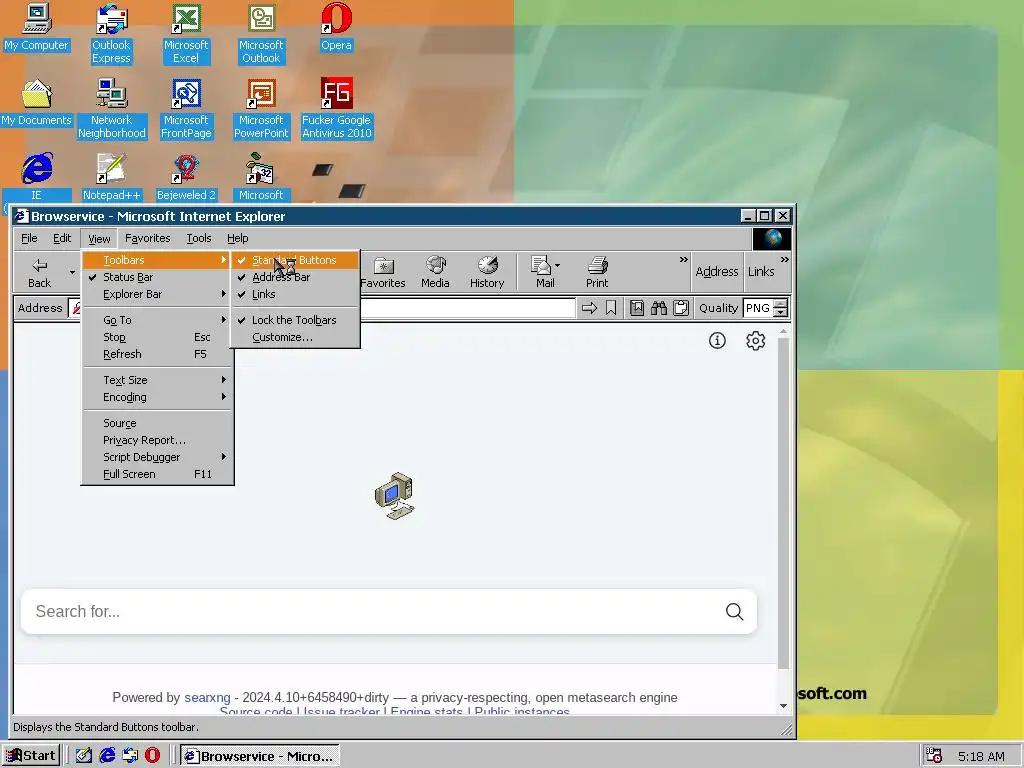Click the magnifier search icon in search box
The width and height of the screenshot is (1024, 768).
735,611
